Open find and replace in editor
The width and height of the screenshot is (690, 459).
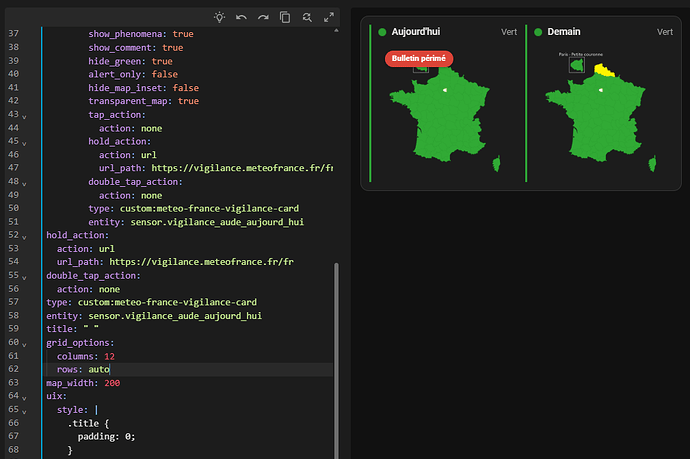point(307,17)
